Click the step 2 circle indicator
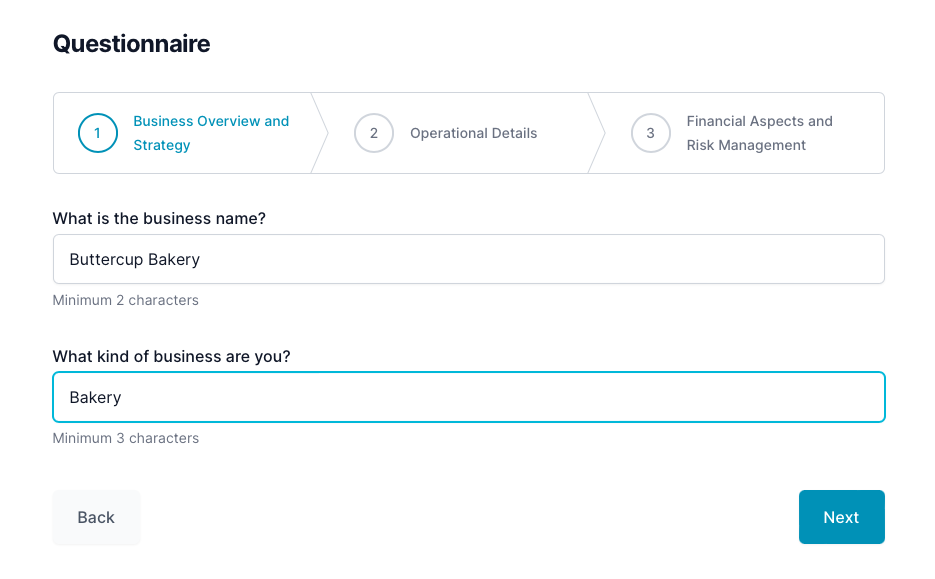The image size is (935, 579). point(374,133)
